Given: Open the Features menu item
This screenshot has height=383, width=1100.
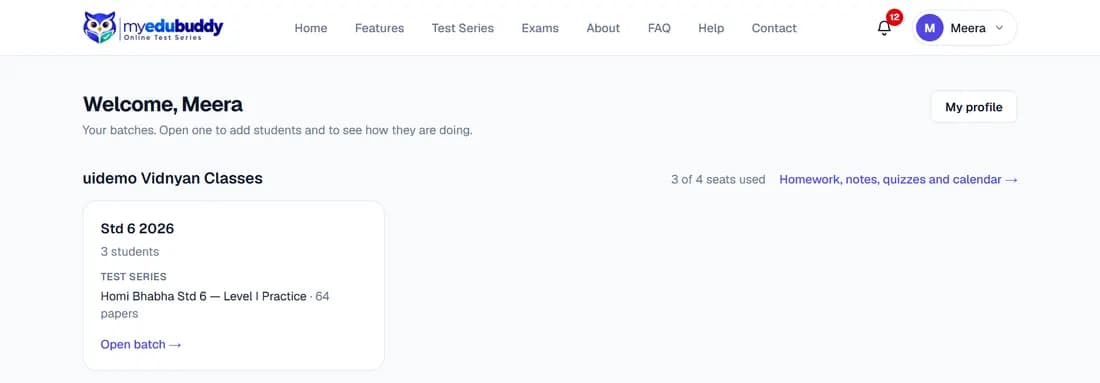Looking at the screenshot, I should [x=380, y=28].
